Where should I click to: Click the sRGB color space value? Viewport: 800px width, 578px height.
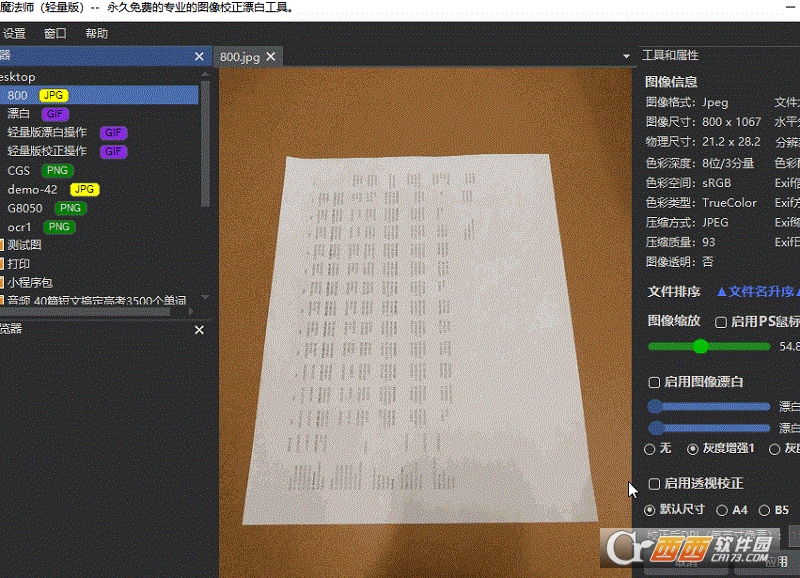716,183
